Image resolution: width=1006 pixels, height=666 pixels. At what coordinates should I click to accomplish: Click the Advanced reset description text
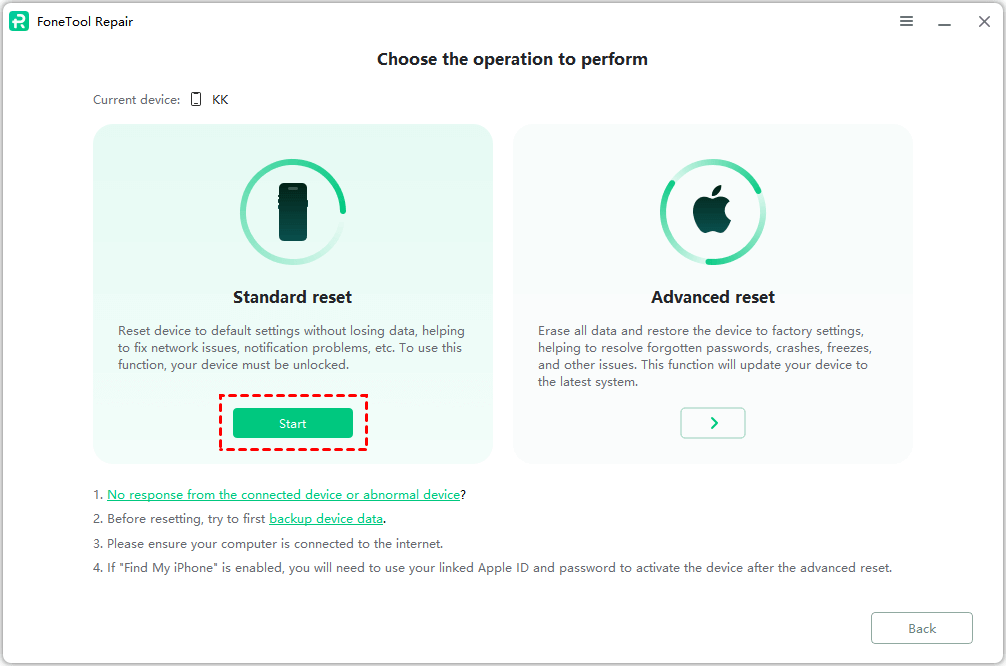click(705, 356)
